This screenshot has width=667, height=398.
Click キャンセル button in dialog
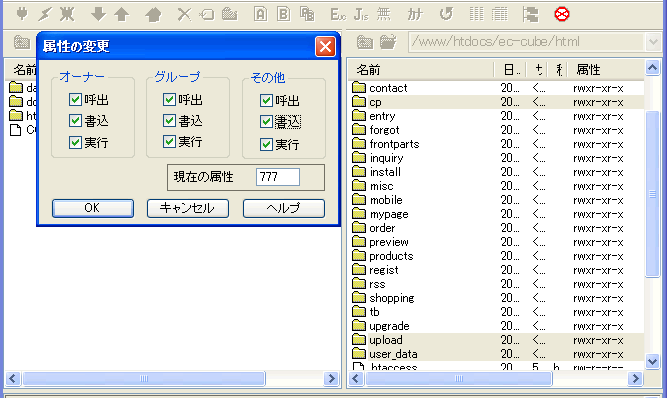tap(188, 208)
